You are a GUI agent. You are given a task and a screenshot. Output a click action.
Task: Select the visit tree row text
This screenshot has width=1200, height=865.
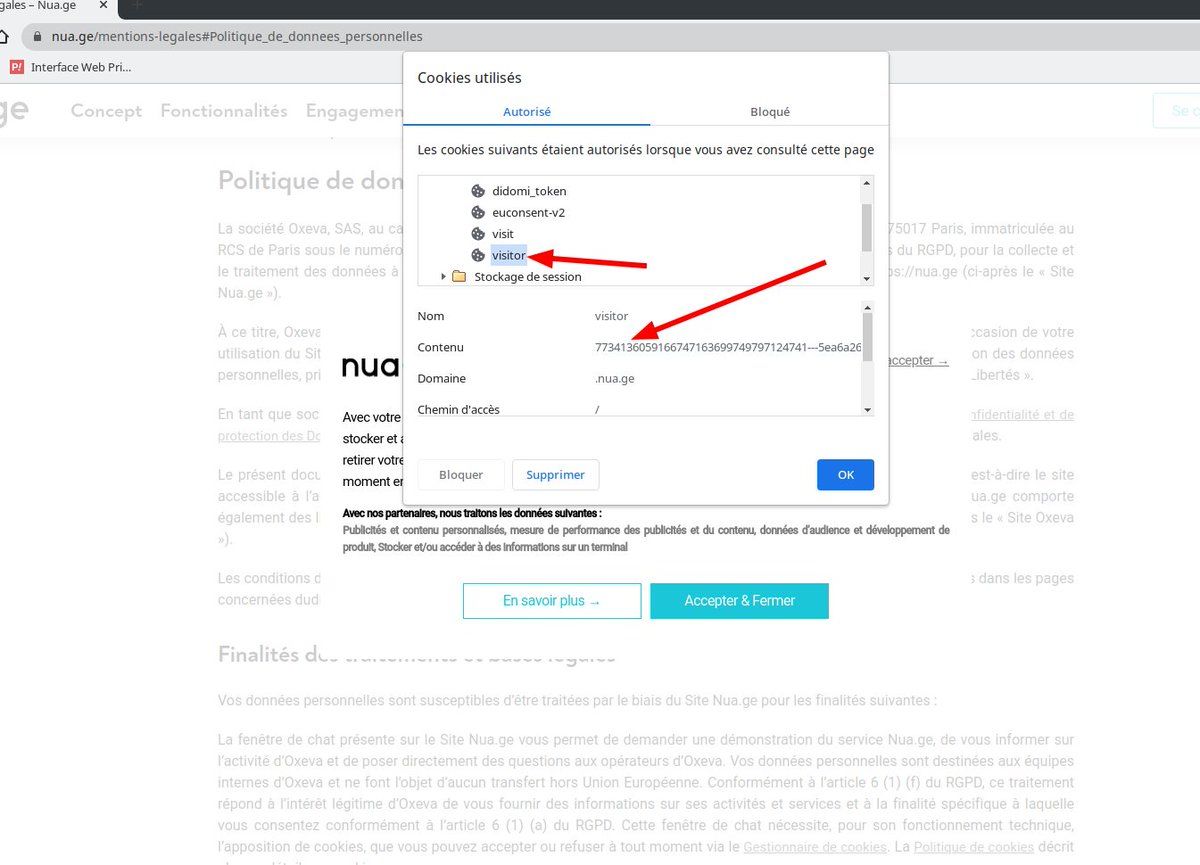pos(503,234)
